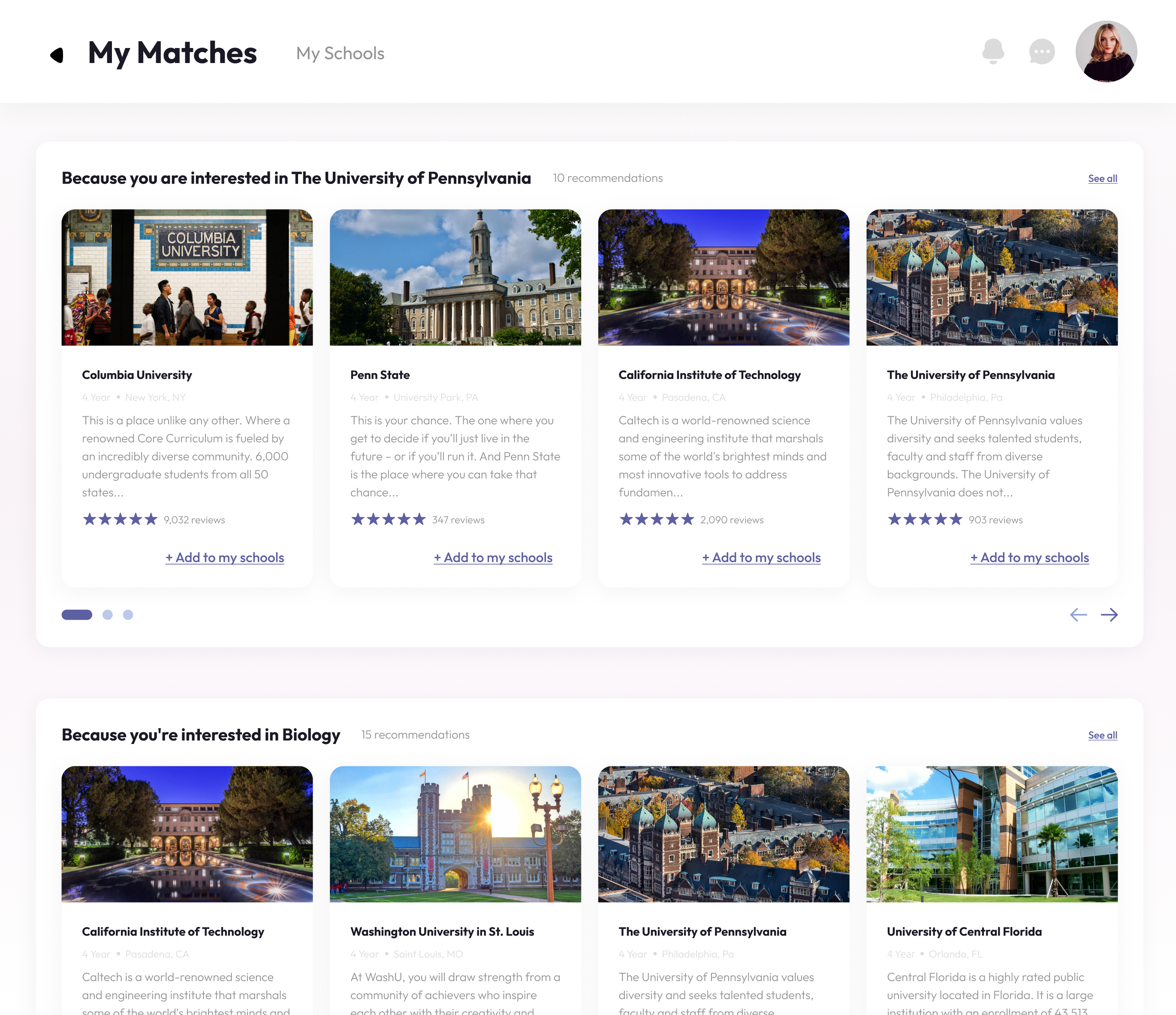The image size is (1176, 1015).
Task: Click UPenn title in Pennsylvania section
Action: click(x=971, y=375)
